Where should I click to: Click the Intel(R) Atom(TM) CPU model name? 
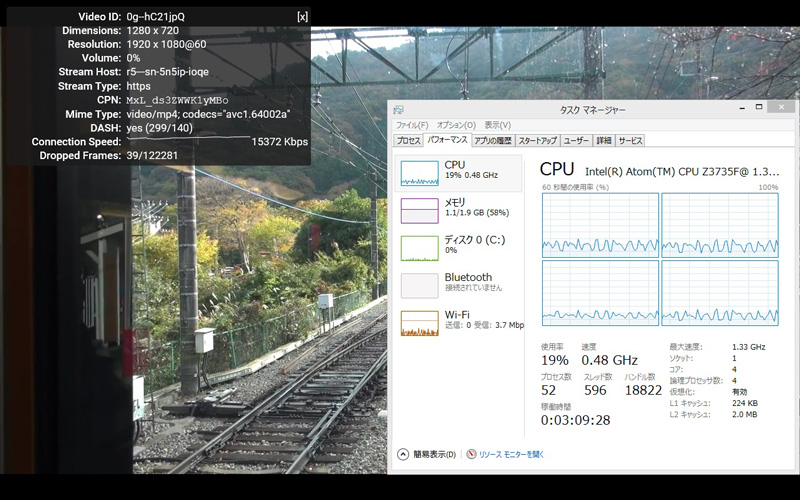(682, 171)
